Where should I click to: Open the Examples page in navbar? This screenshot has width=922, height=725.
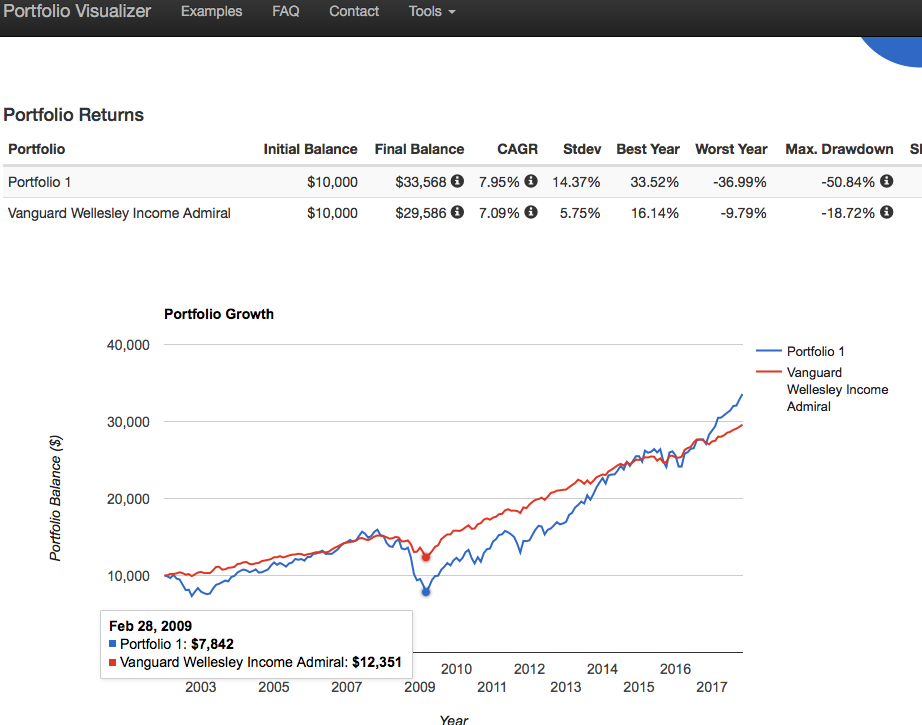211,12
